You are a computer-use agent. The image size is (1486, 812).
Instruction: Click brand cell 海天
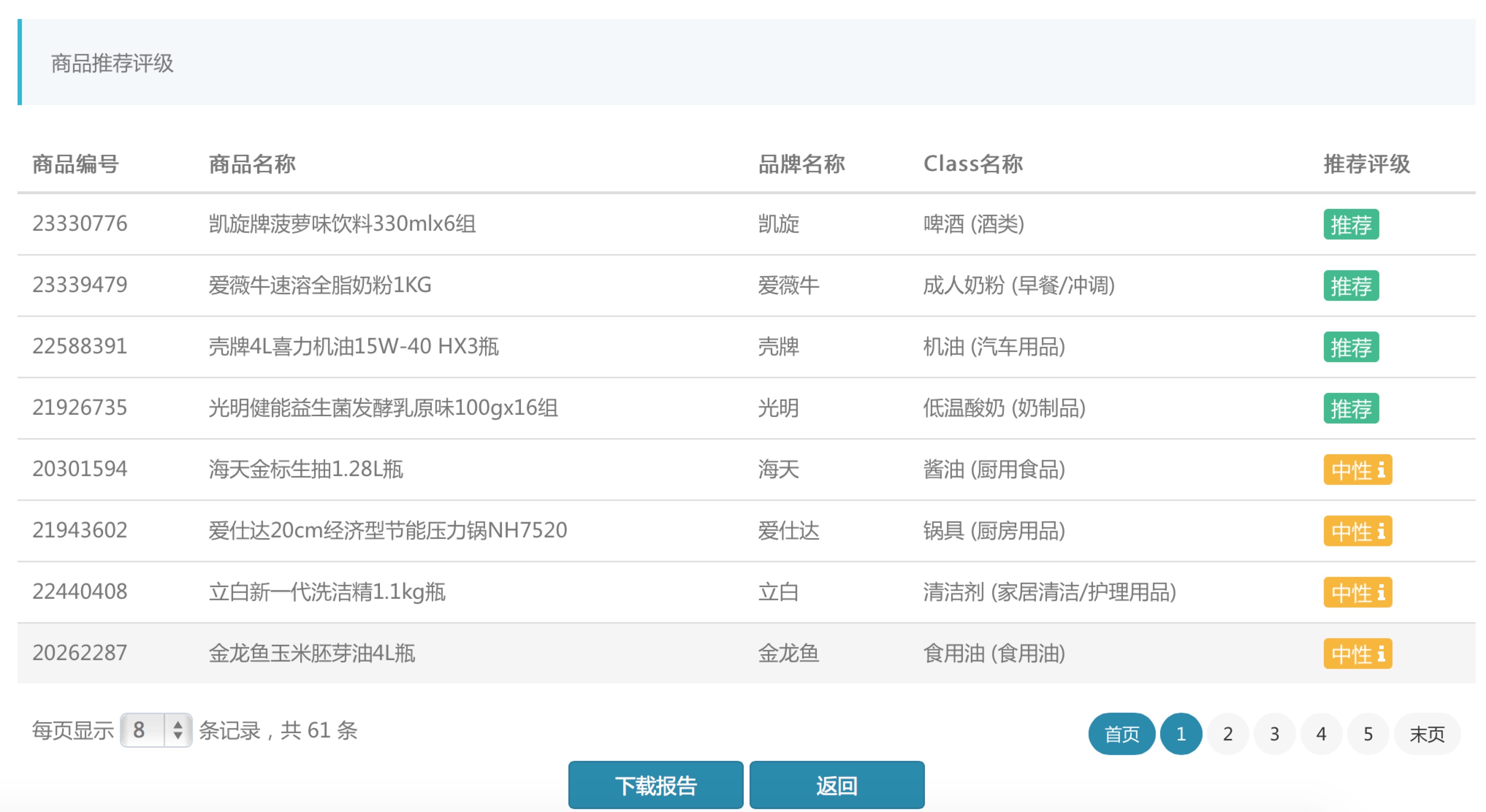(778, 469)
